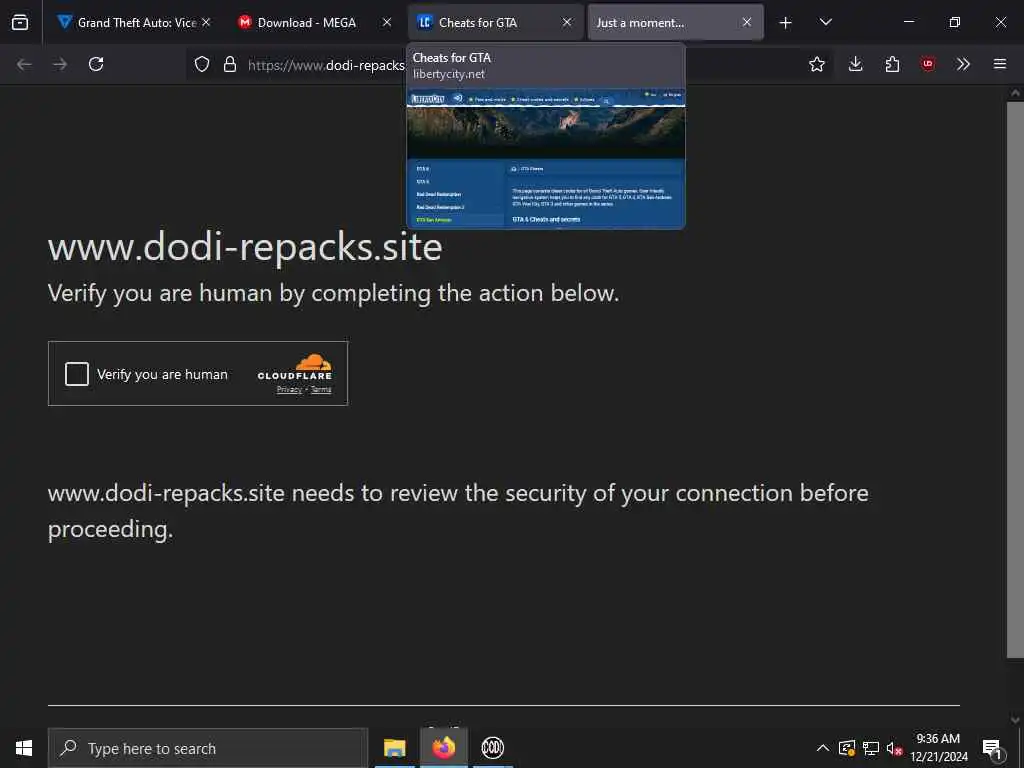This screenshot has width=1024, height=768.
Task: Open Cloudflare Privacy link
Action: pyautogui.click(x=289, y=390)
